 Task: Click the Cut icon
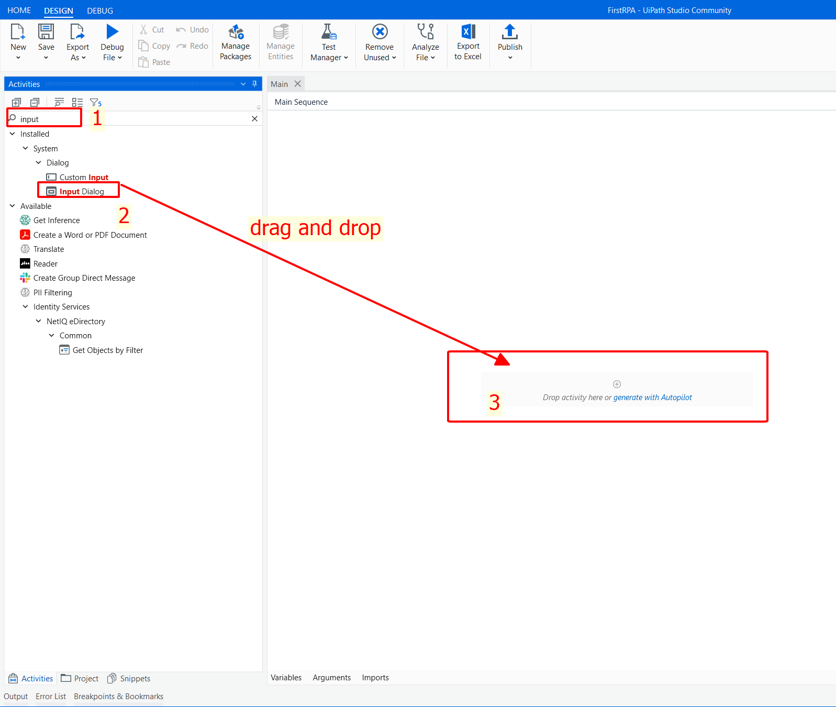coord(143,30)
